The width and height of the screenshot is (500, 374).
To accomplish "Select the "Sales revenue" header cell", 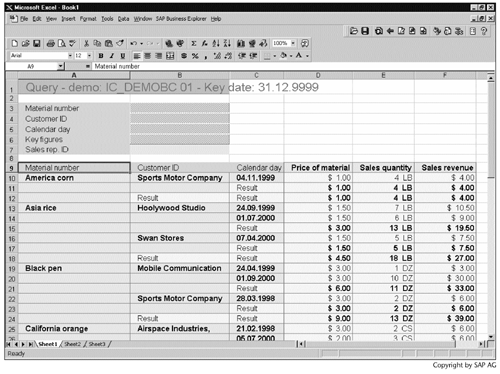I will tap(445, 168).
